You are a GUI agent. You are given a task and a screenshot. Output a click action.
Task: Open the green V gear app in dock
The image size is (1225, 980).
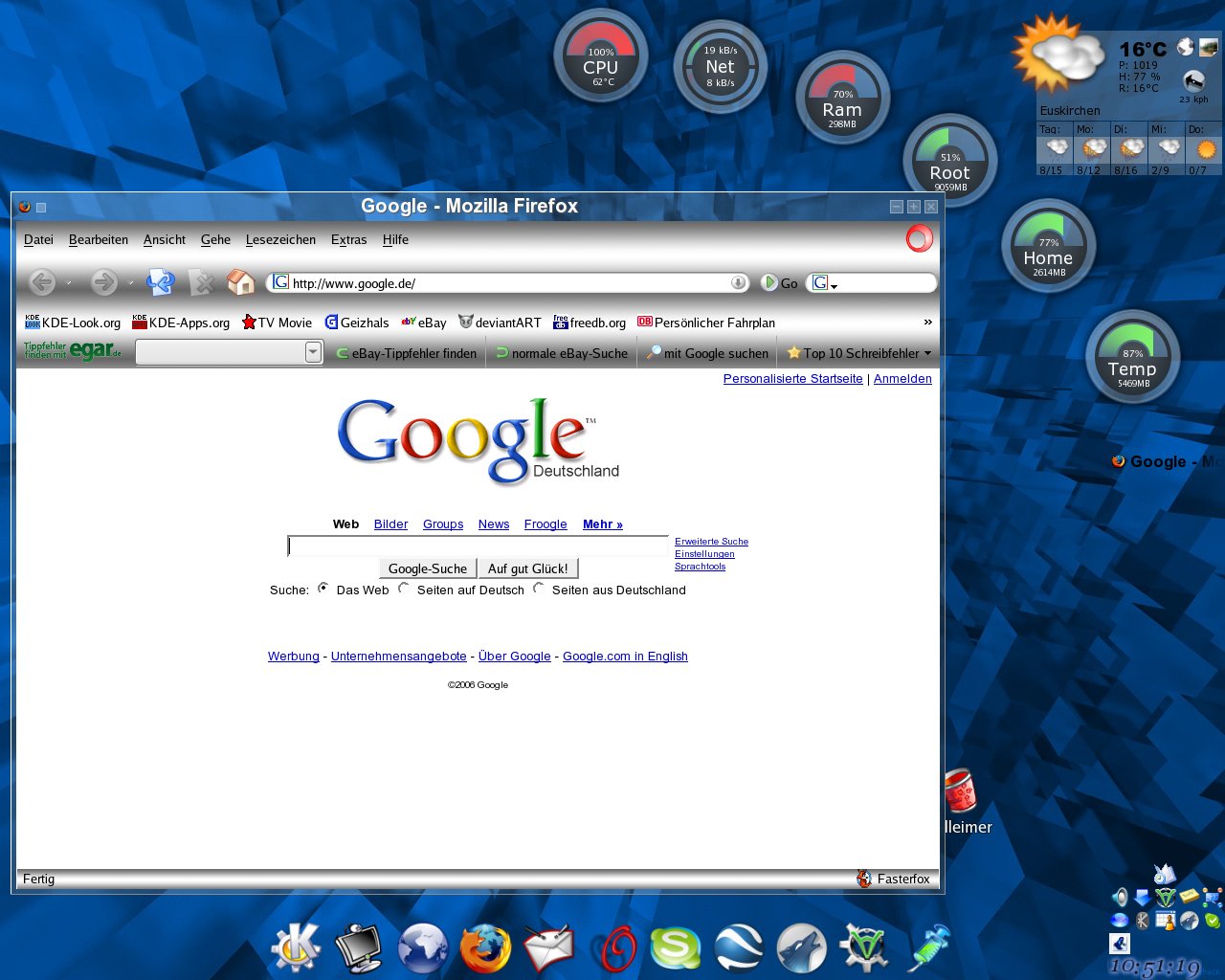[864, 948]
